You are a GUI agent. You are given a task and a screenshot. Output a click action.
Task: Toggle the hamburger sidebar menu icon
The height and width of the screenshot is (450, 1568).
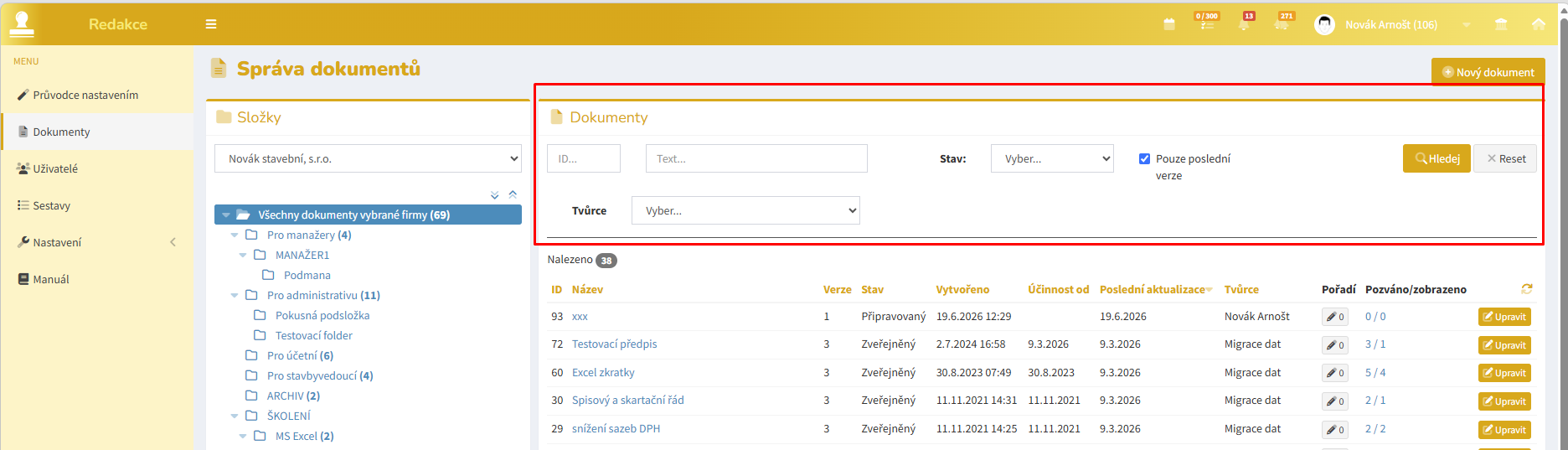click(211, 24)
